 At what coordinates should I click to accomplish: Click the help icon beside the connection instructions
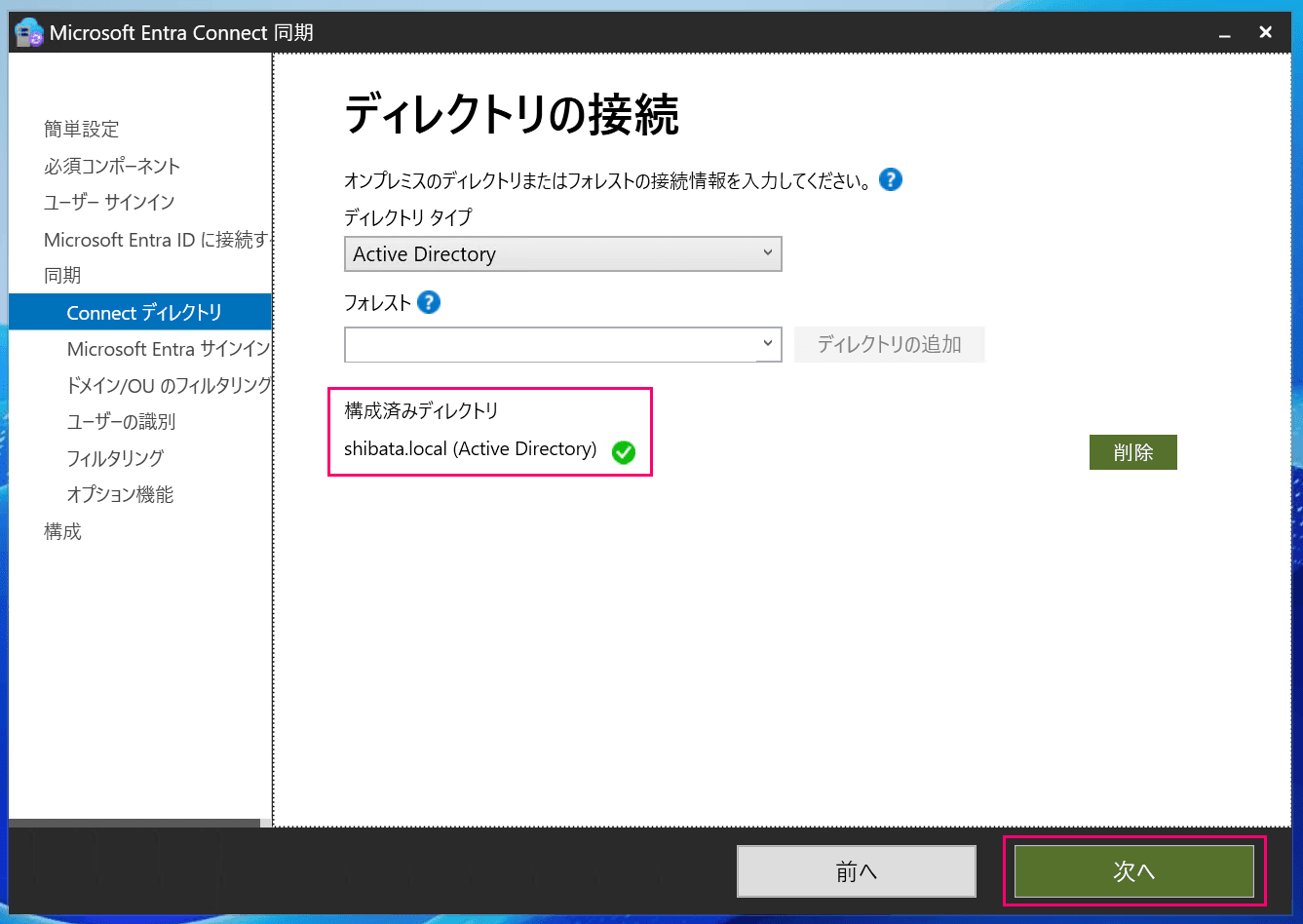click(891, 180)
